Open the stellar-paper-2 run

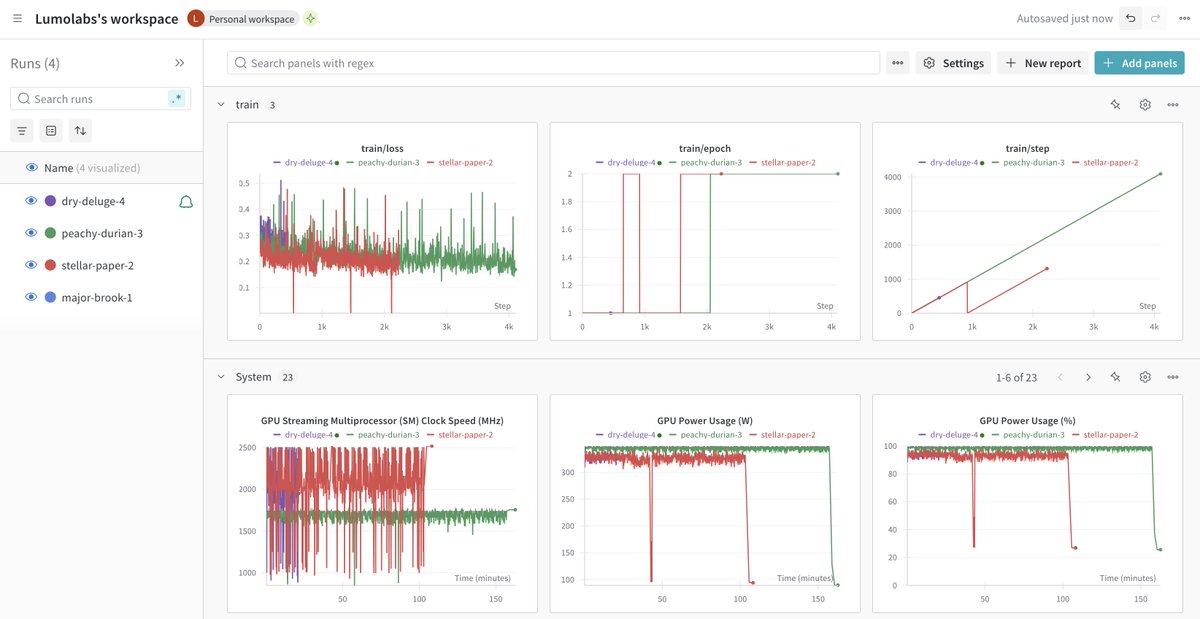95,265
